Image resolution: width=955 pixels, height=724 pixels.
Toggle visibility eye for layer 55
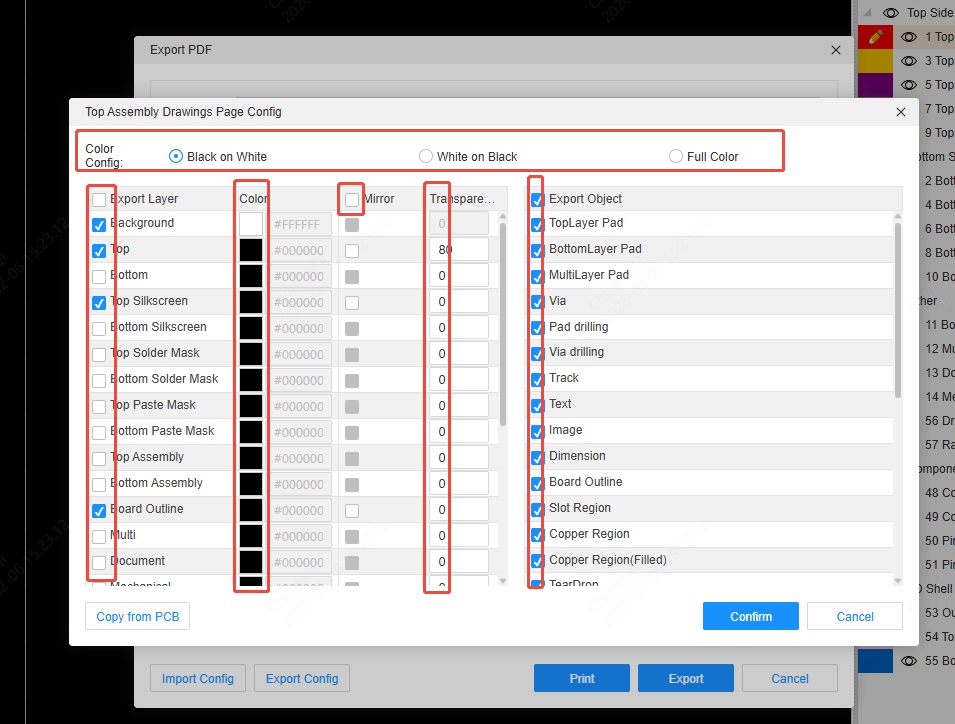pos(909,661)
